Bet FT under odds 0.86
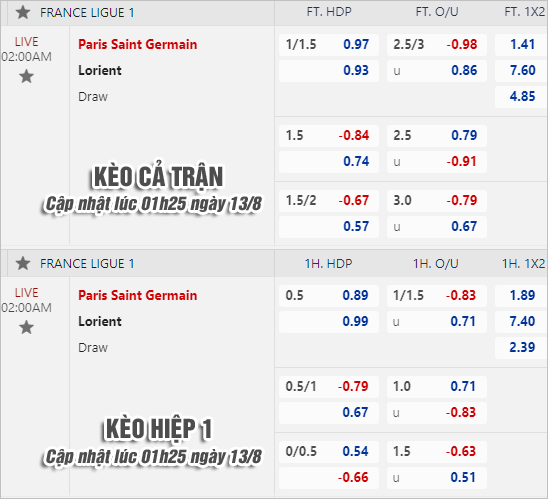The width and height of the screenshot is (548, 499). pos(437,71)
